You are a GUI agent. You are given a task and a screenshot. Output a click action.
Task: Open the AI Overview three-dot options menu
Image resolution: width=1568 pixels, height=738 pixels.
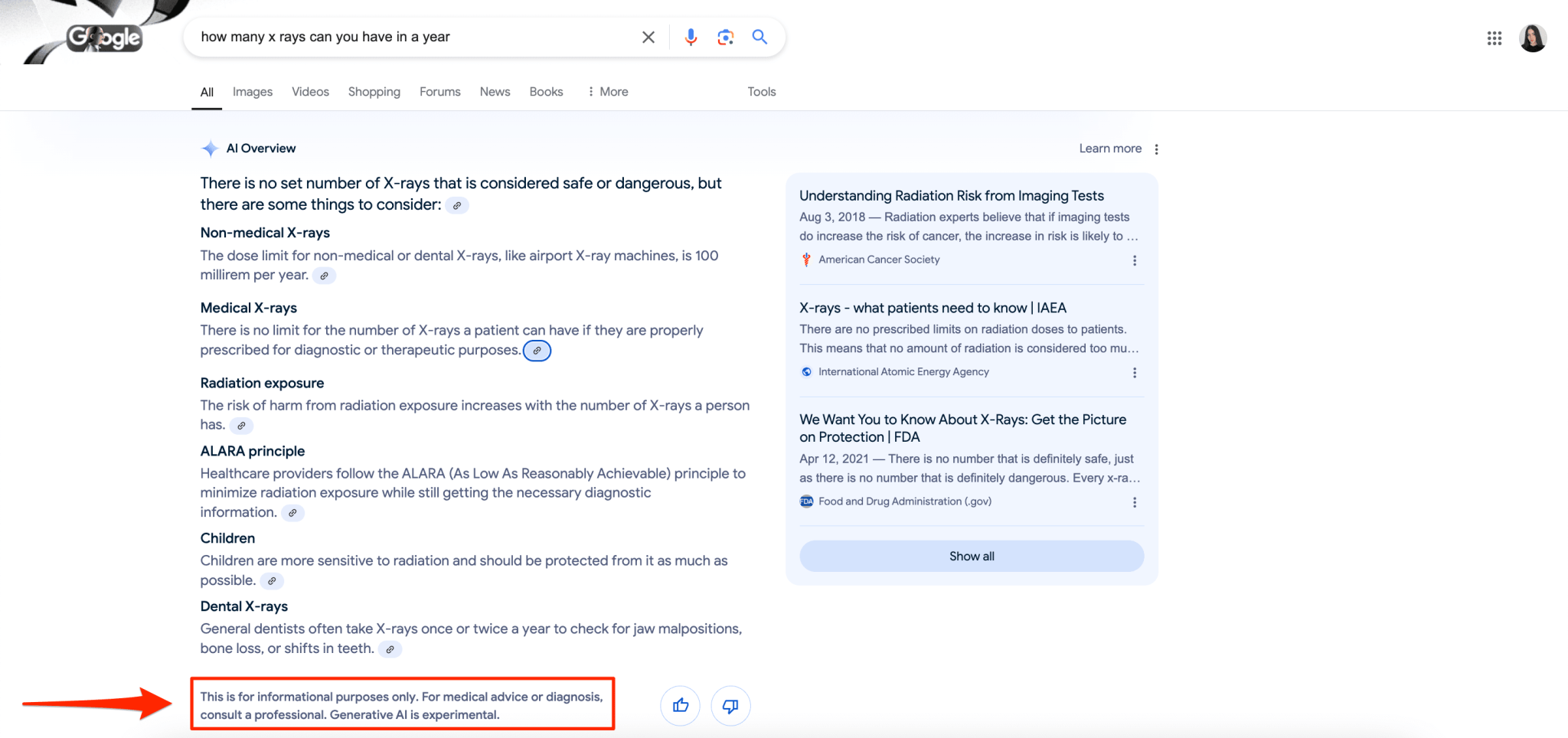[1157, 149]
